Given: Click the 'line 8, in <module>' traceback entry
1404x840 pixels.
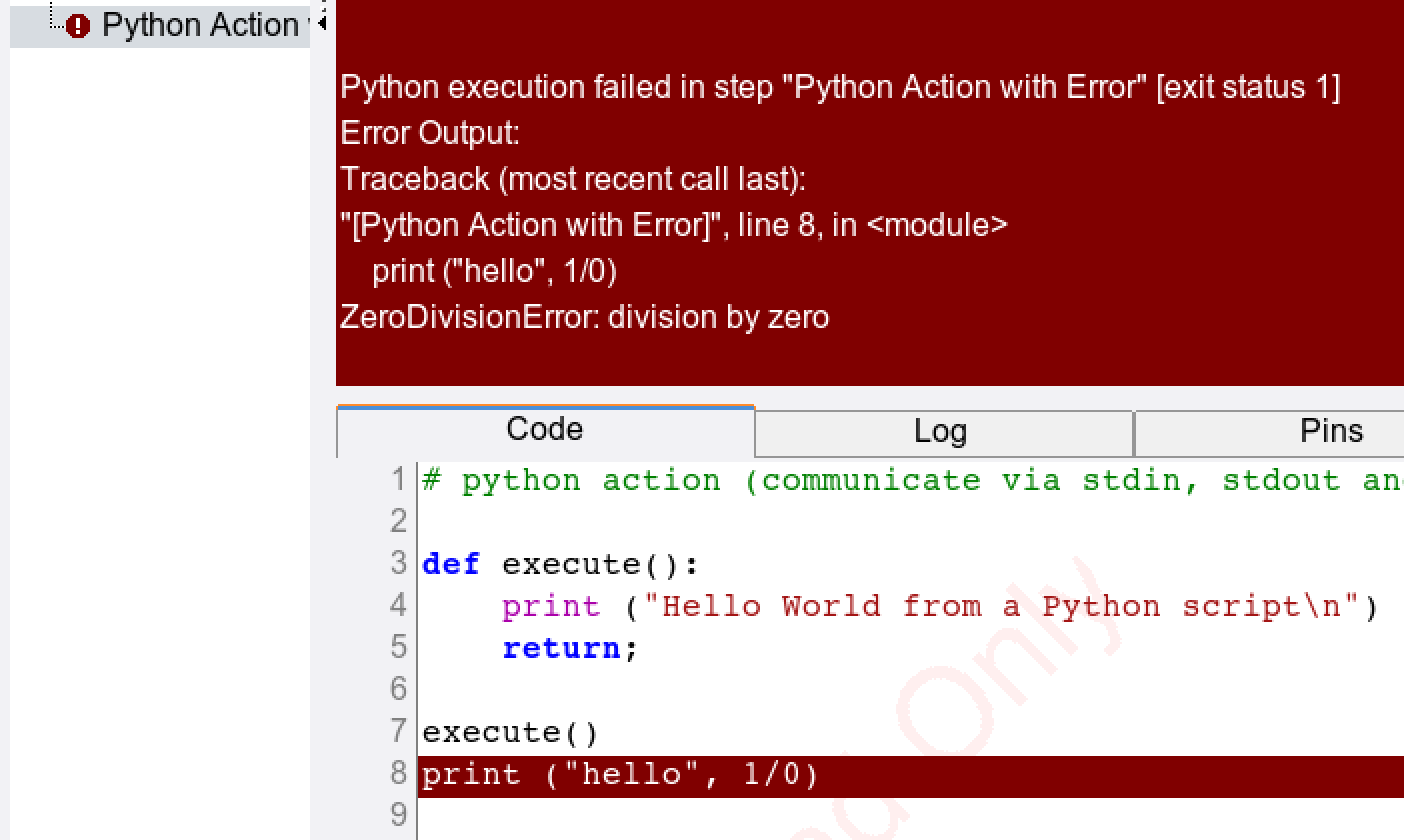Looking at the screenshot, I should tap(872, 225).
